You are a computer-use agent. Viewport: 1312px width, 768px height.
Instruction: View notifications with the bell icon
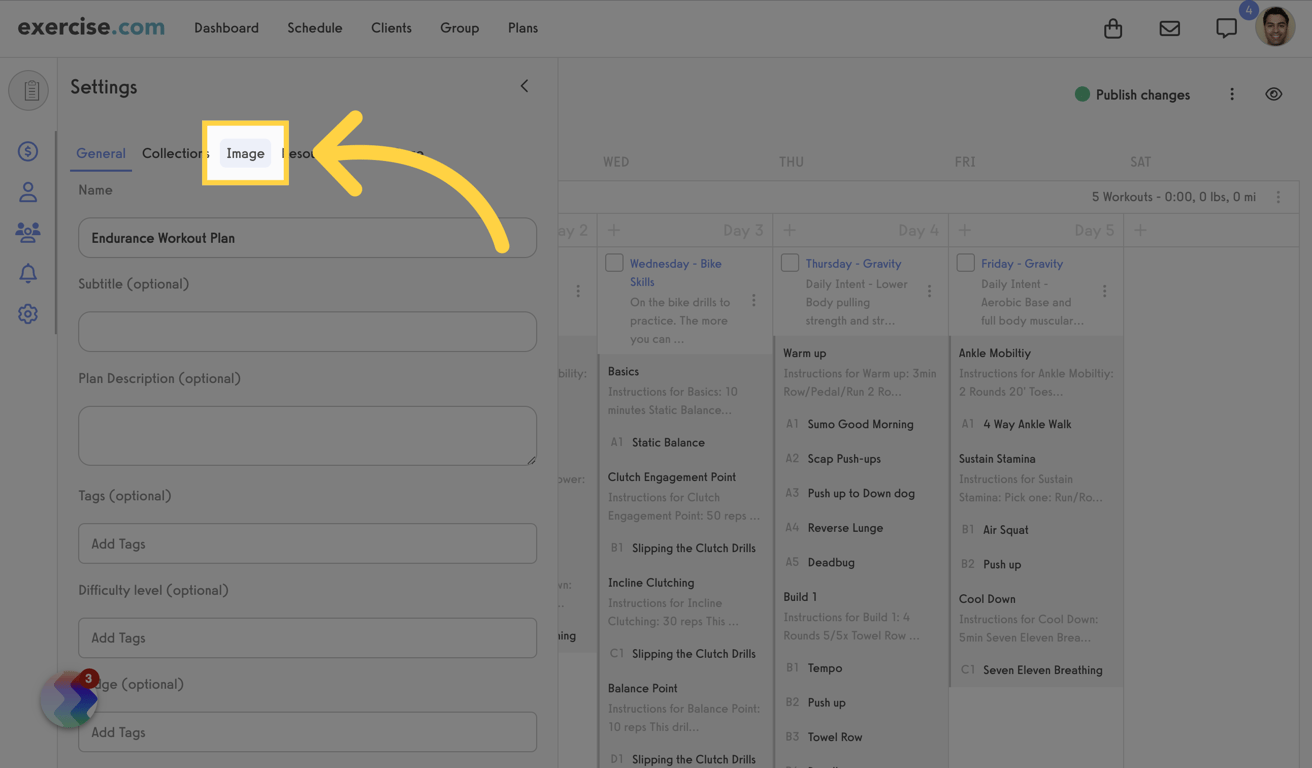coord(28,273)
